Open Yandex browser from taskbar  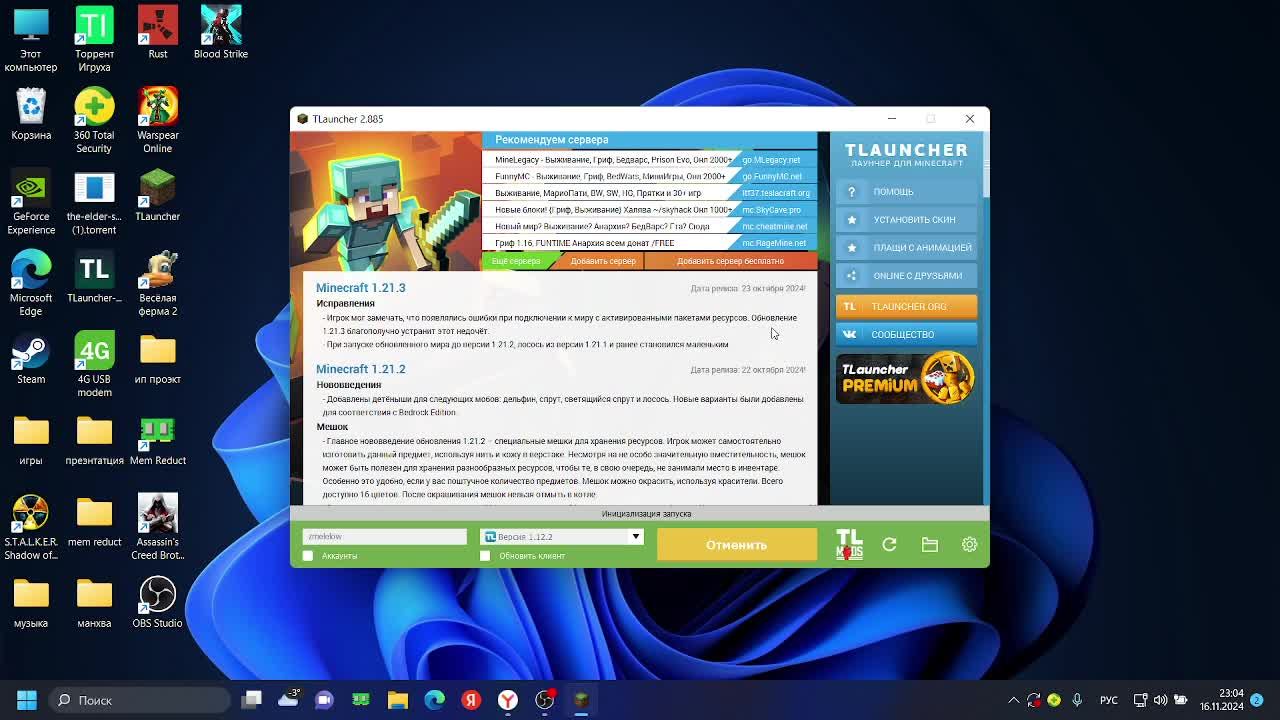(508, 700)
